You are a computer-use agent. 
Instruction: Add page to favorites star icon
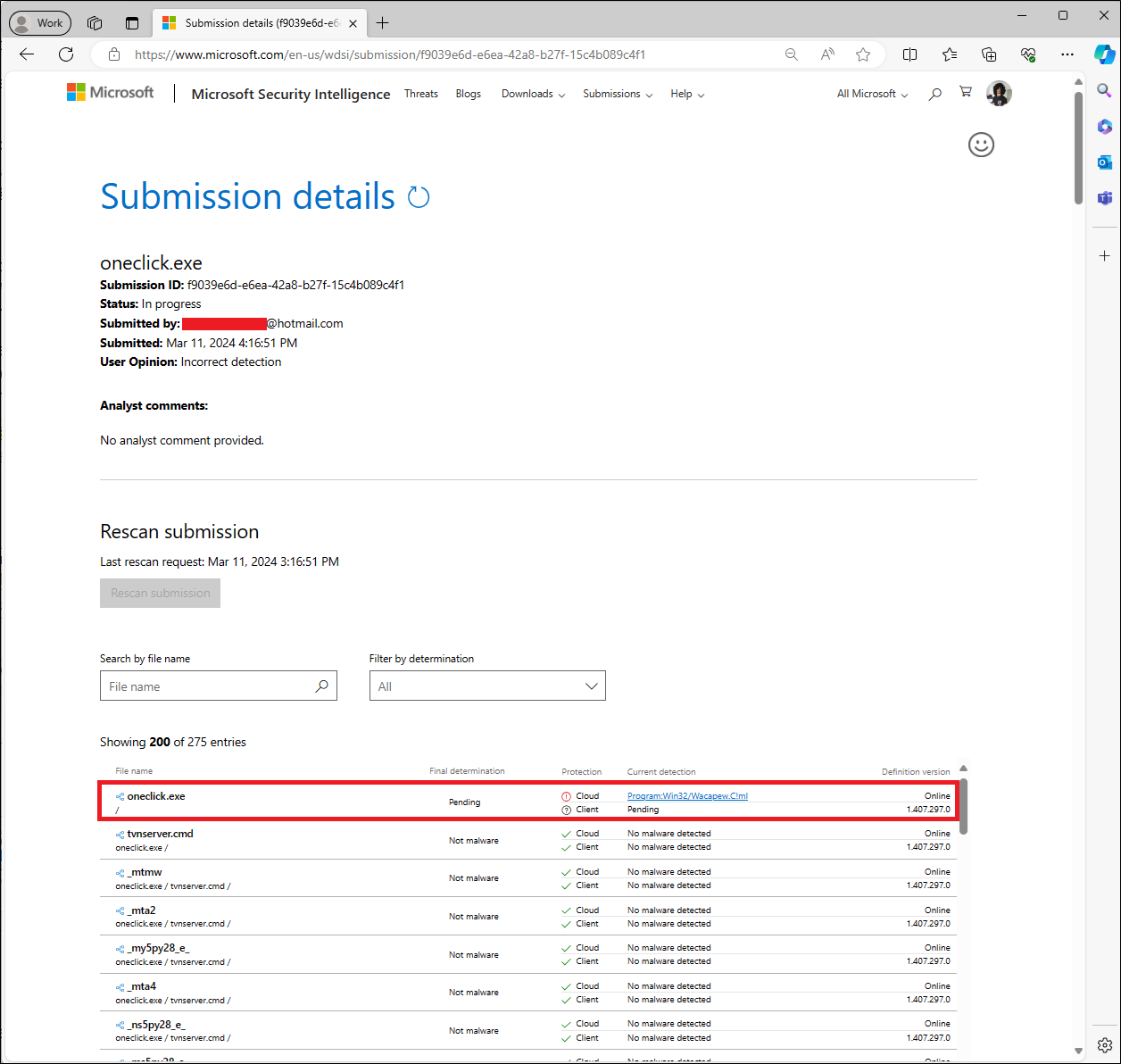(x=863, y=54)
